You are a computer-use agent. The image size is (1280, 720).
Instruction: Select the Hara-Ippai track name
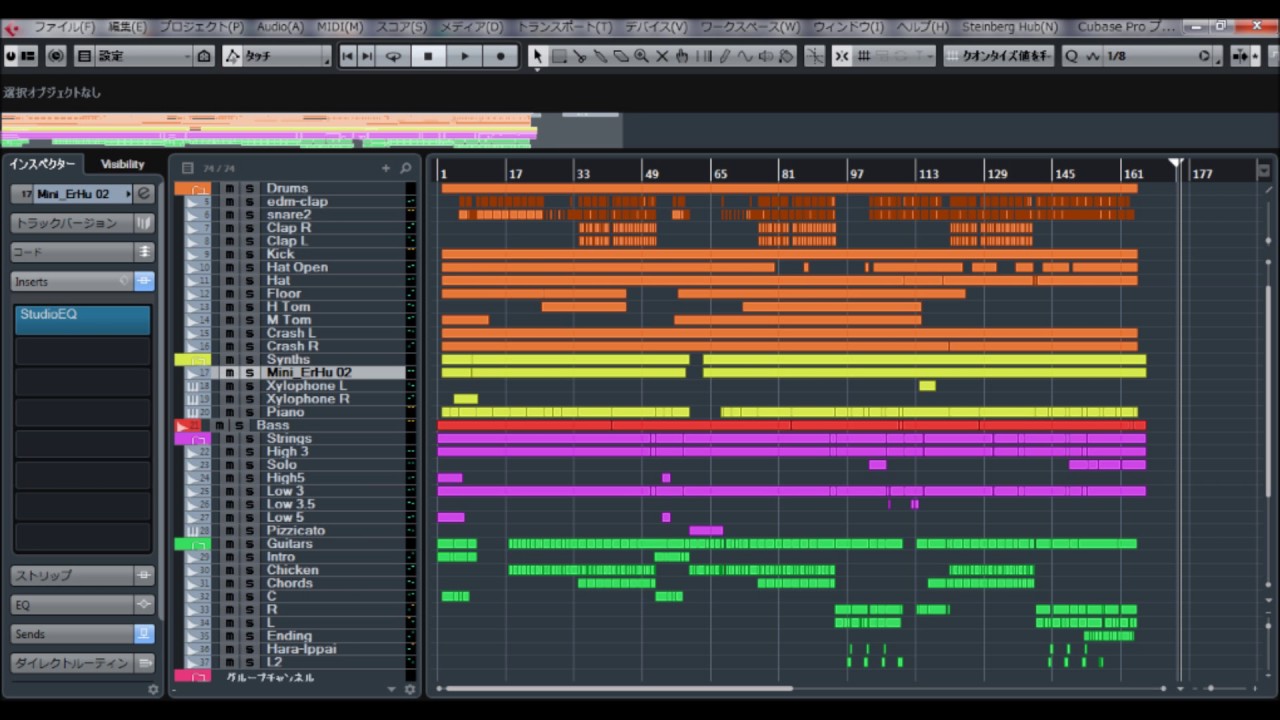(301, 649)
